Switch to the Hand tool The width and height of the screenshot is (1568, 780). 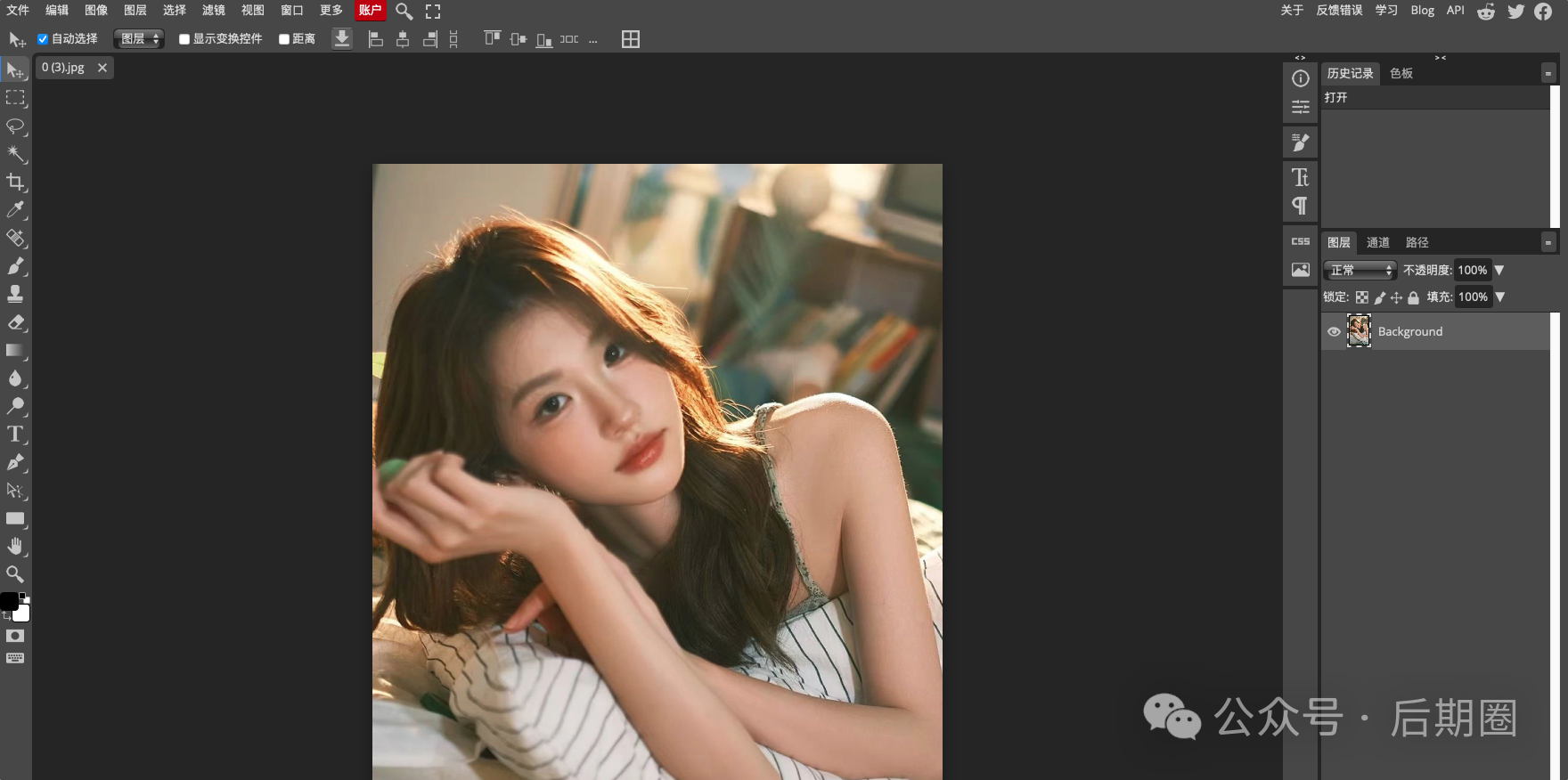tap(15, 546)
